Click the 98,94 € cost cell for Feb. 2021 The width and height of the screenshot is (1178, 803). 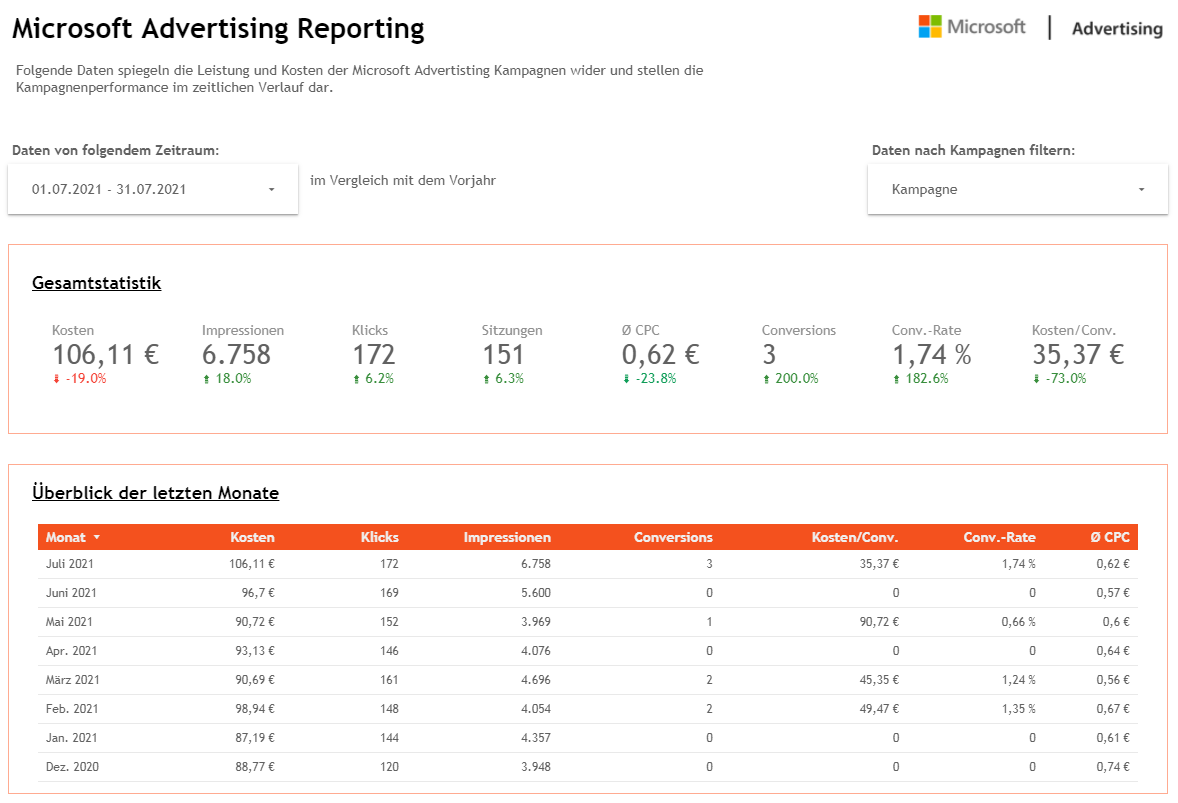pyautogui.click(x=255, y=709)
